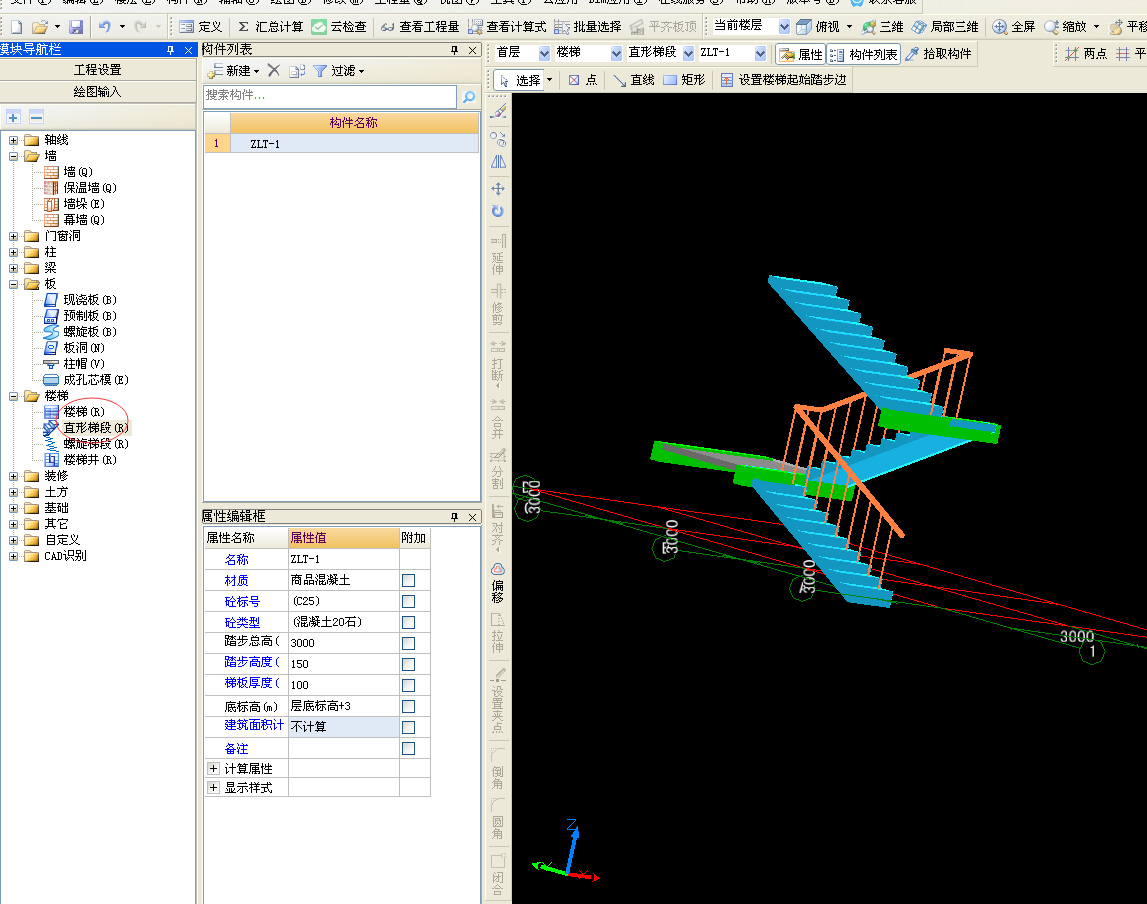
Task: Toggle the 属性 properties panel button
Action: (x=801, y=54)
